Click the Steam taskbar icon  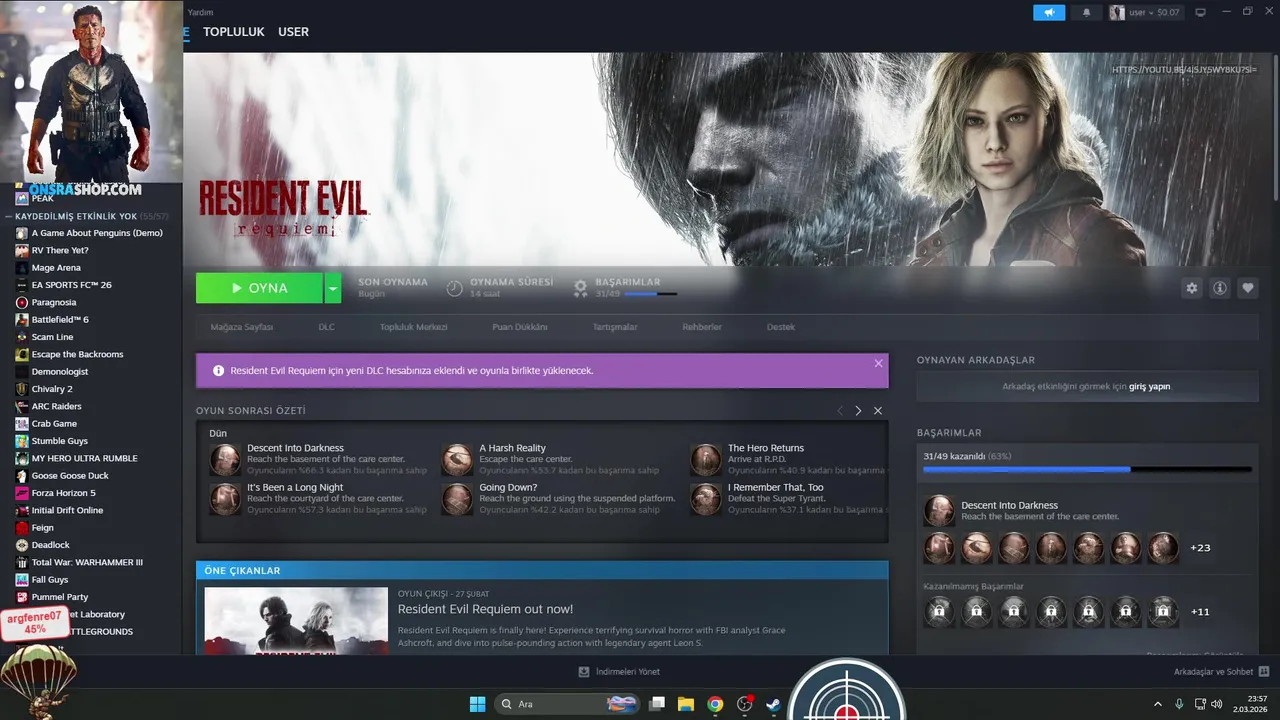pos(774,704)
